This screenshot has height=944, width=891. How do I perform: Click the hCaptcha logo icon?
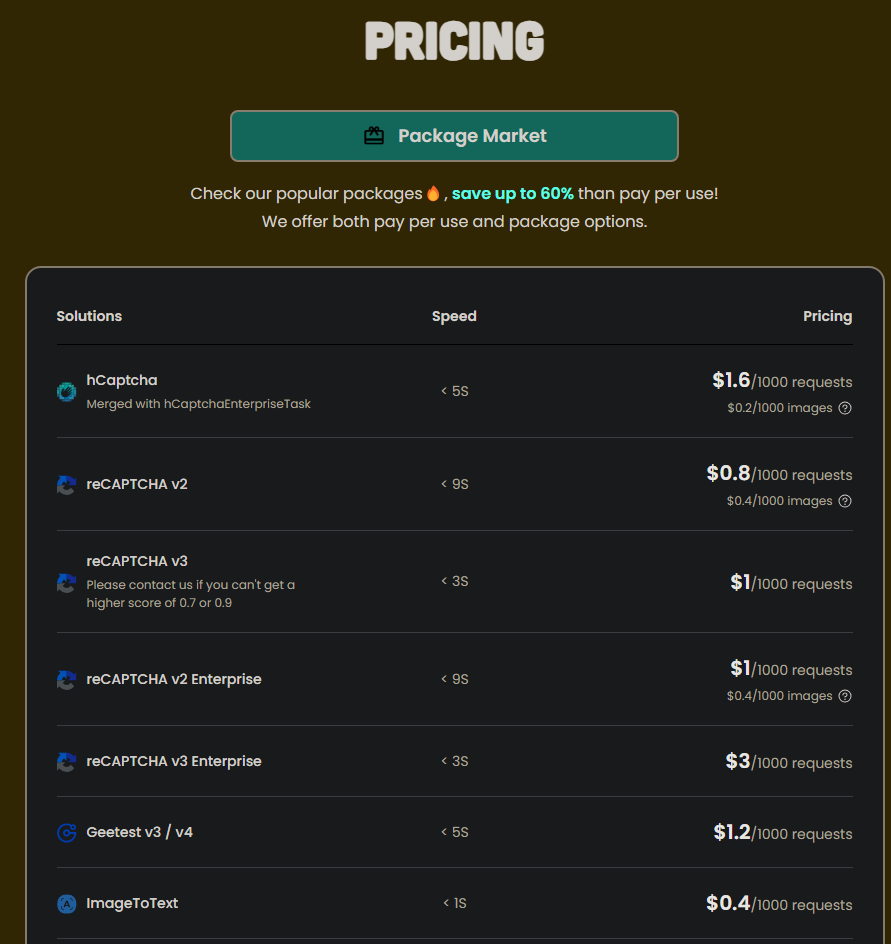[x=66, y=392]
